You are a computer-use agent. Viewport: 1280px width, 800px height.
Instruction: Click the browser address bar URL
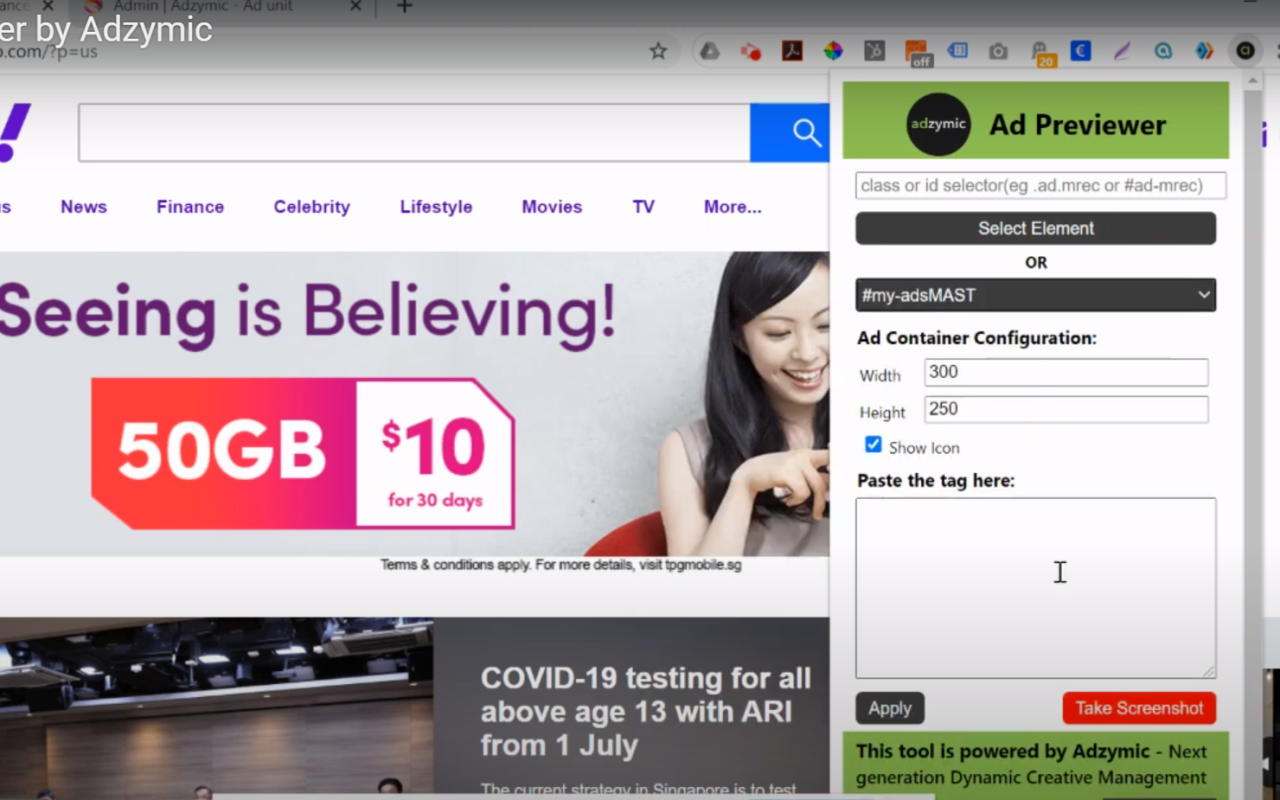tap(50, 51)
